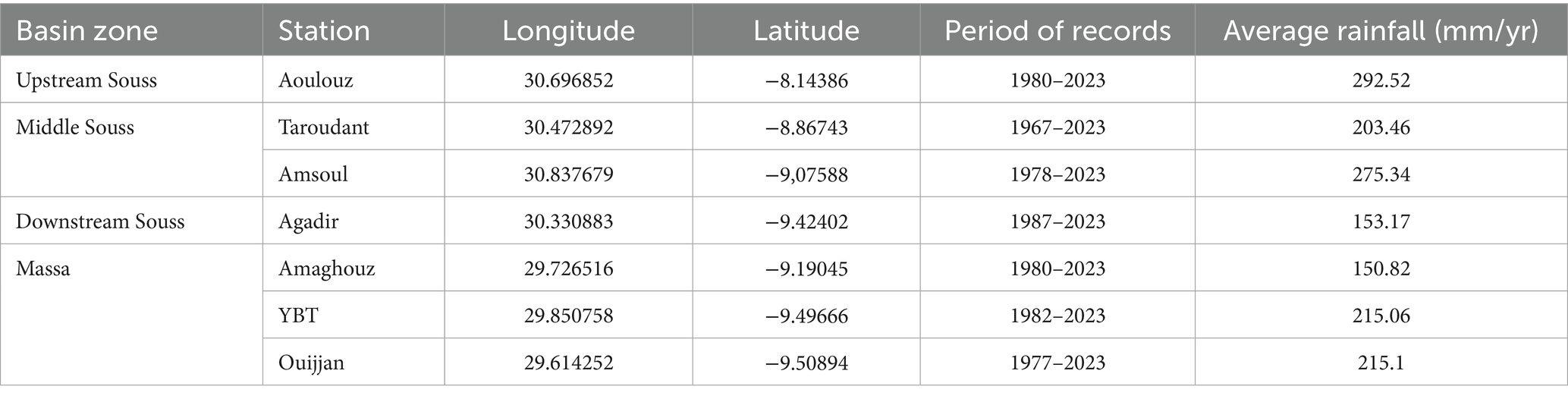Click the Taroudant station cell

point(324,127)
